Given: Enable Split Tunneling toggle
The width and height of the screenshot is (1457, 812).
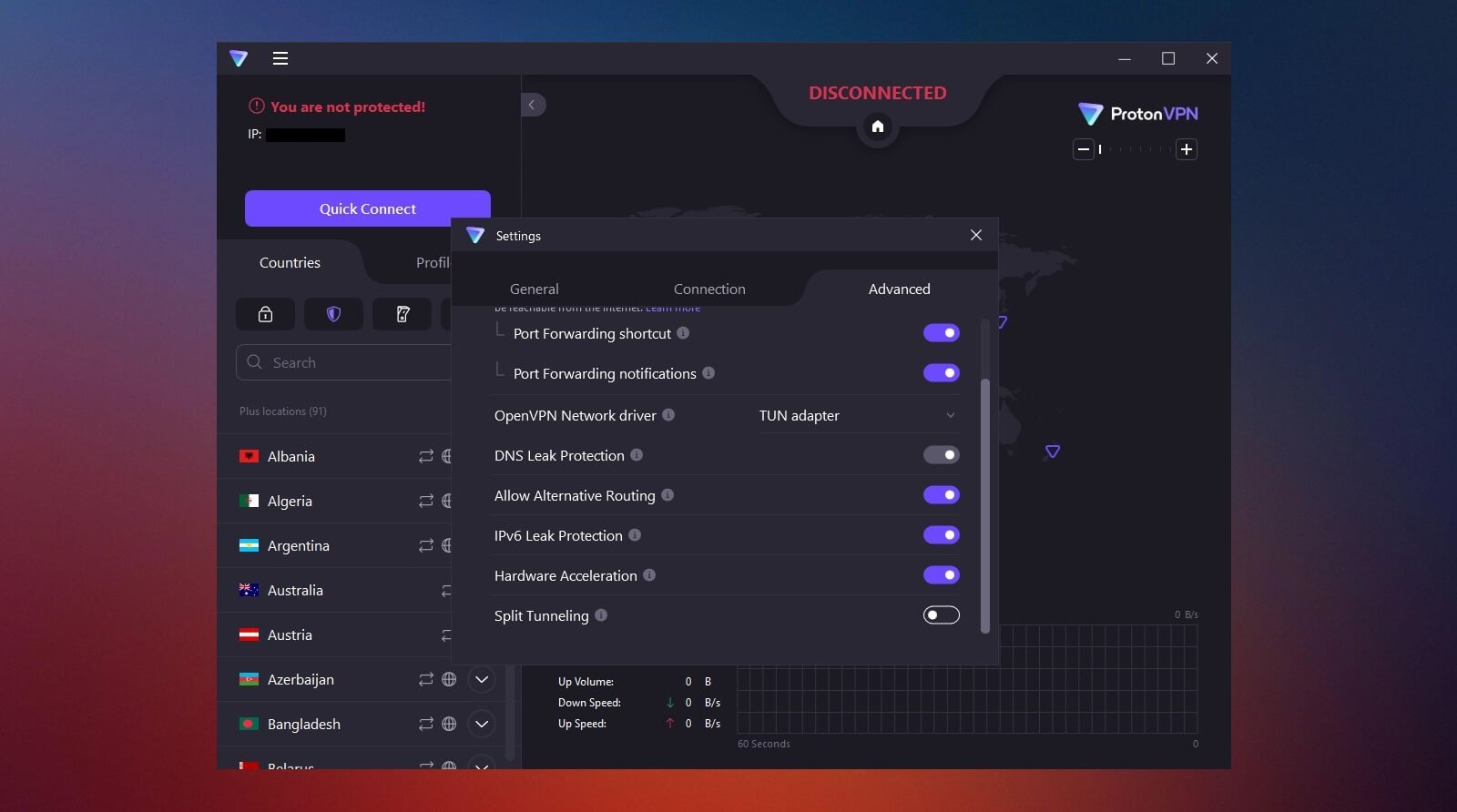Looking at the screenshot, I should coord(942,615).
